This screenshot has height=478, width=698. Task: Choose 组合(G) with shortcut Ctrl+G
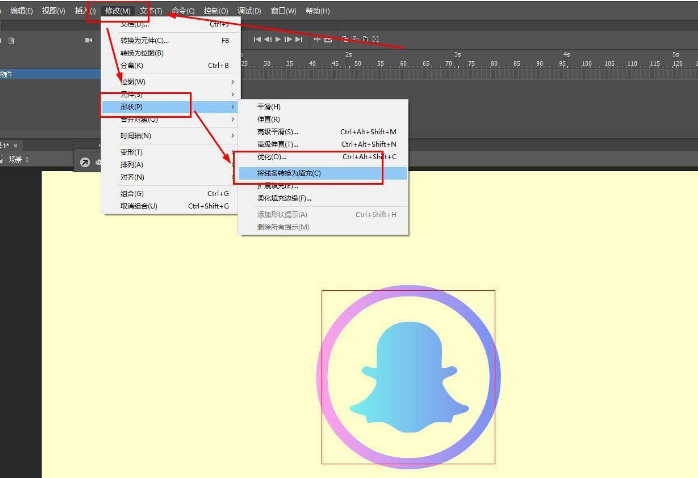pyautogui.click(x=171, y=194)
